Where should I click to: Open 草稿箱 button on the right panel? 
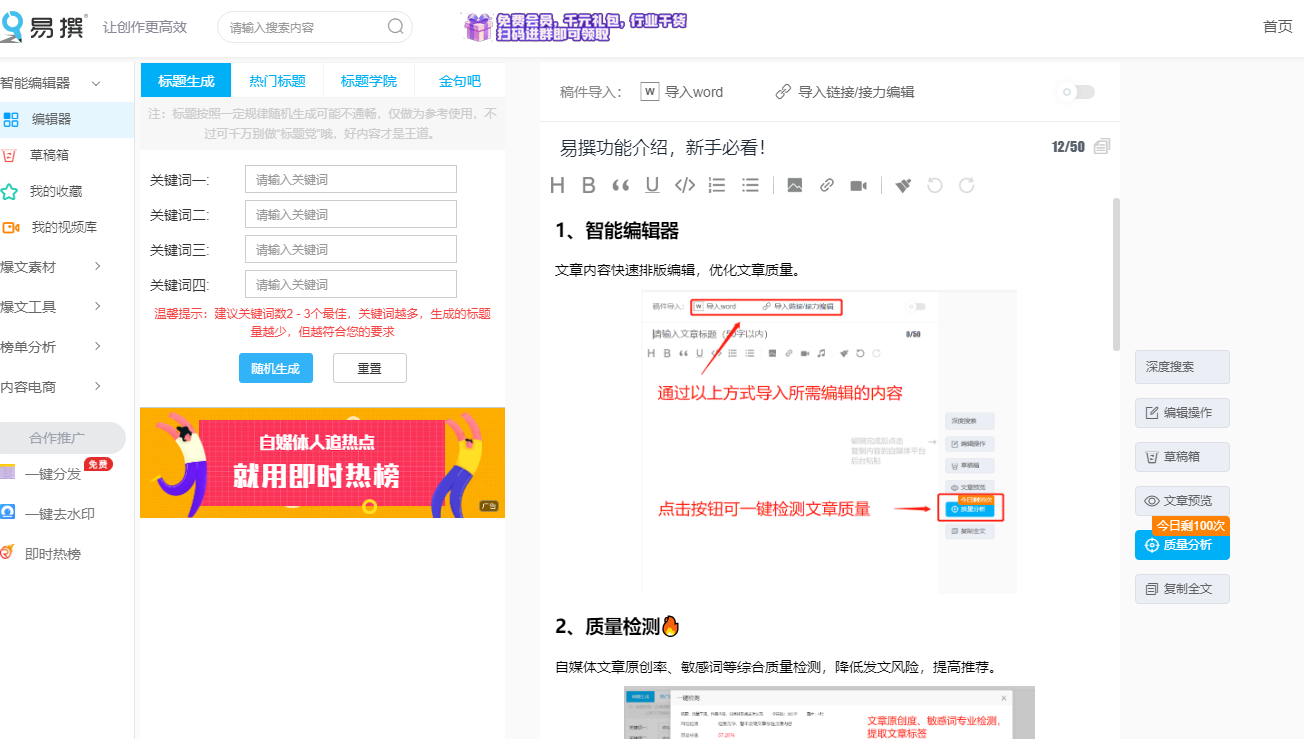[1182, 457]
